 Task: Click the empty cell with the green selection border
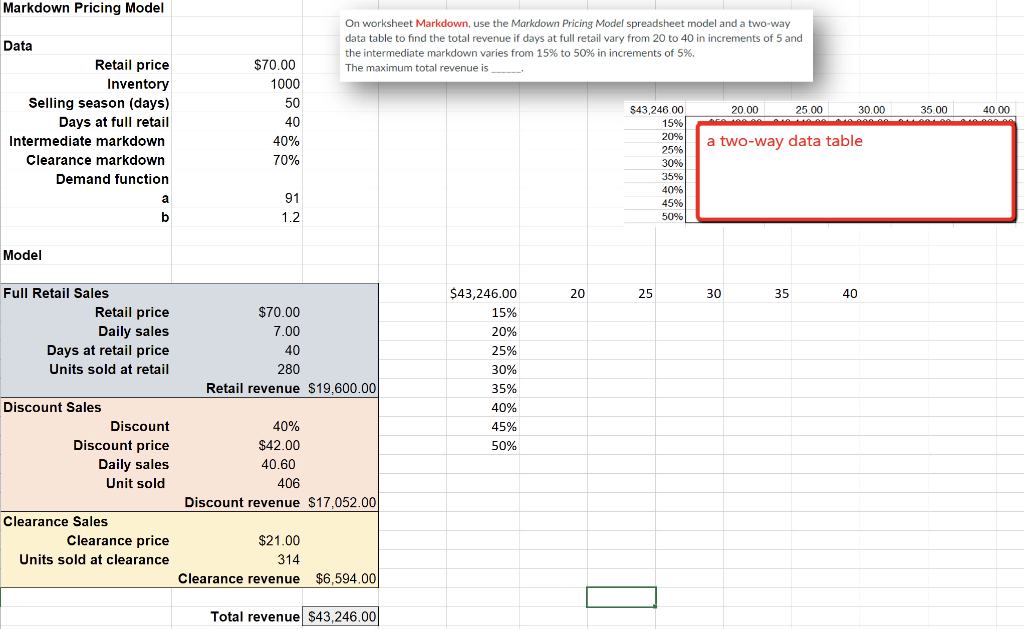[620, 597]
